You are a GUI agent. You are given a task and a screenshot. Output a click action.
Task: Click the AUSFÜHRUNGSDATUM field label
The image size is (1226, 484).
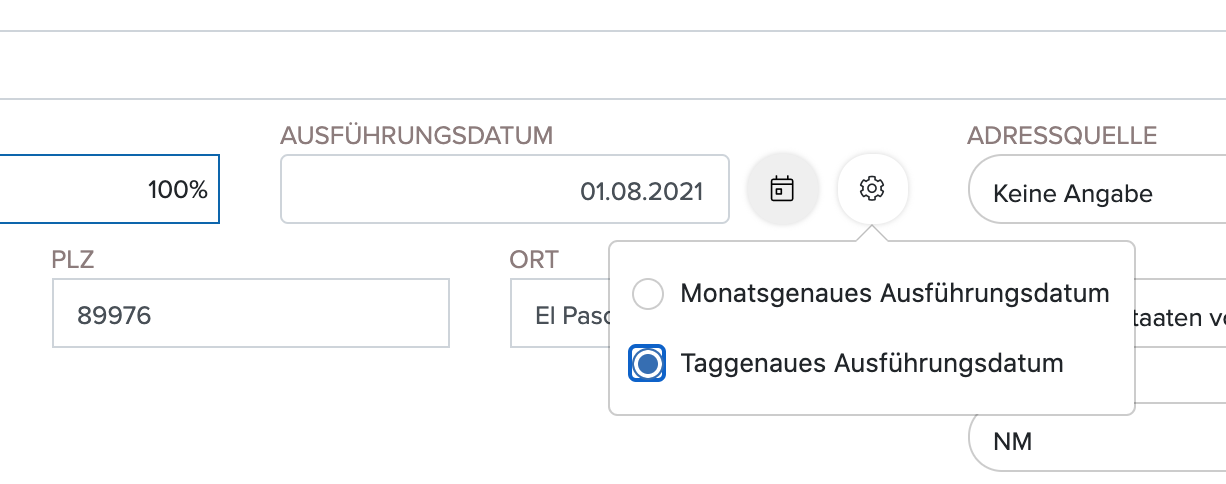coord(417,136)
